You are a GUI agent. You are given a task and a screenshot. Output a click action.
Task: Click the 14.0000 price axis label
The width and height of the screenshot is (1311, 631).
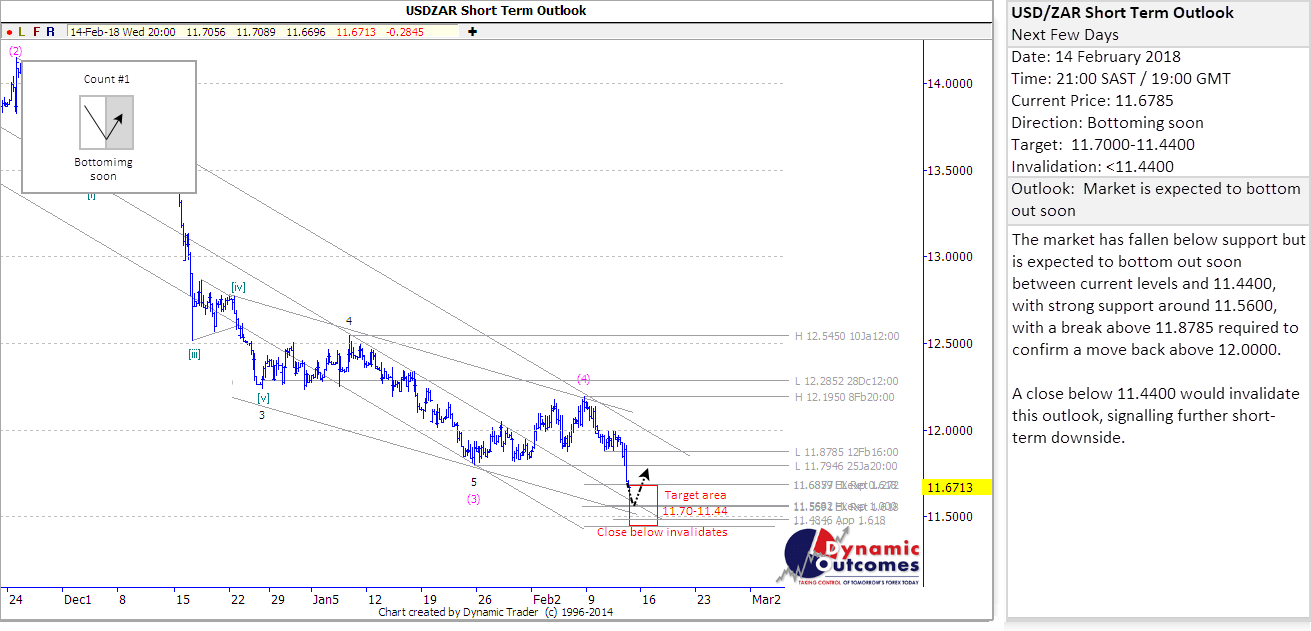951,84
